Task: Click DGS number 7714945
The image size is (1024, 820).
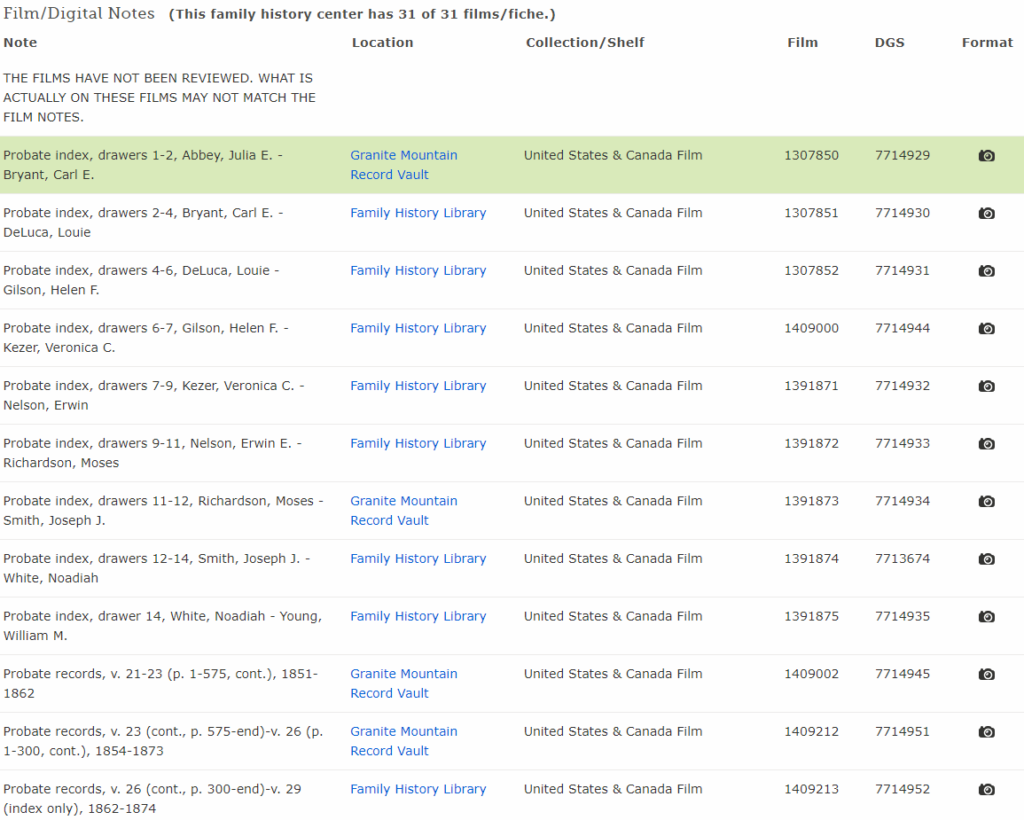Action: coord(903,674)
